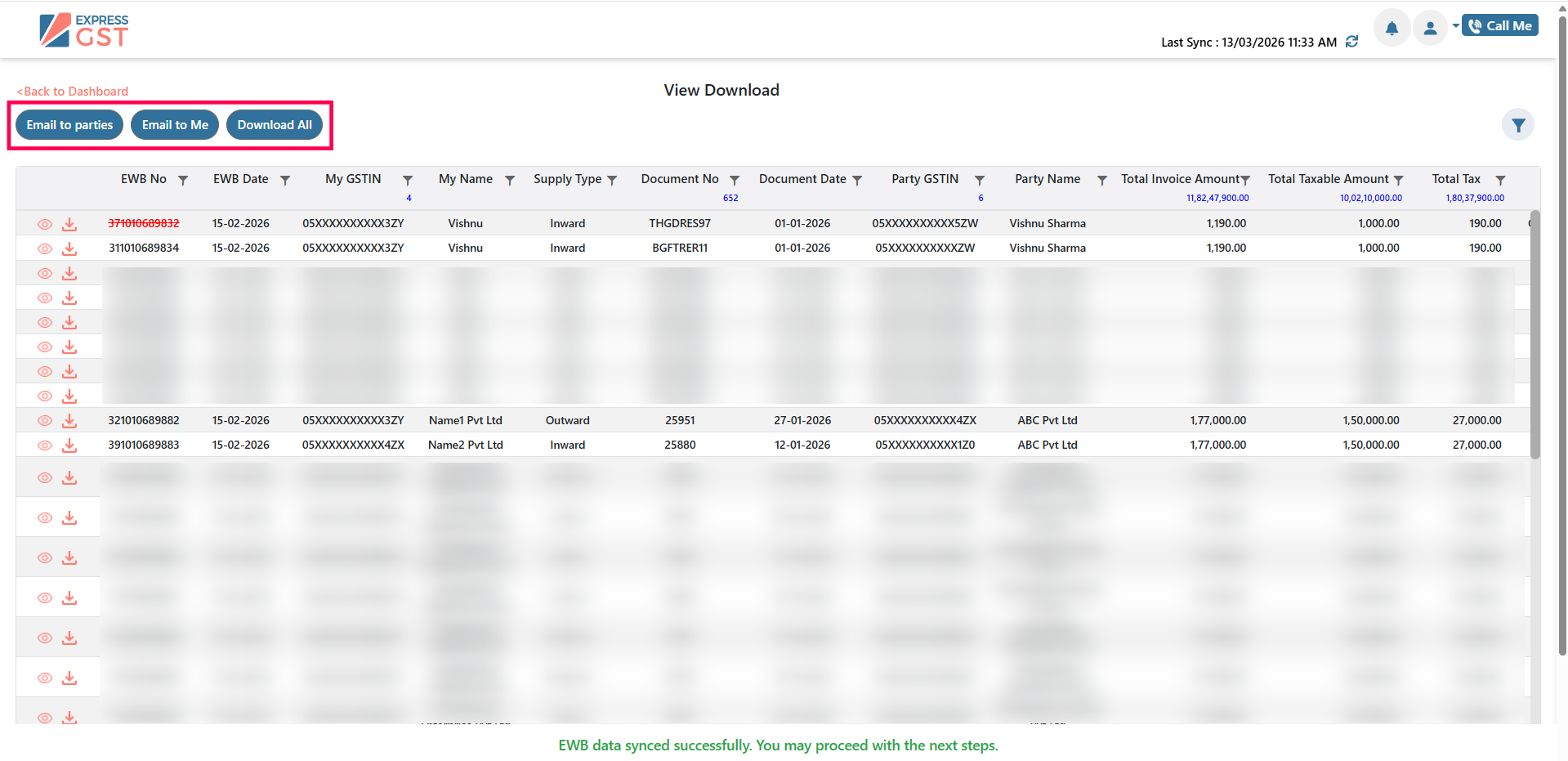Download the EWB 321010689882 row
This screenshot has width=1568, height=761.
tap(69, 421)
